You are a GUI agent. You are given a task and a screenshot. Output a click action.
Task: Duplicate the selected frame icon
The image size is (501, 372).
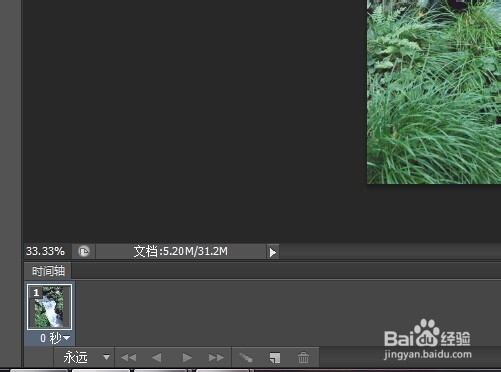275,358
